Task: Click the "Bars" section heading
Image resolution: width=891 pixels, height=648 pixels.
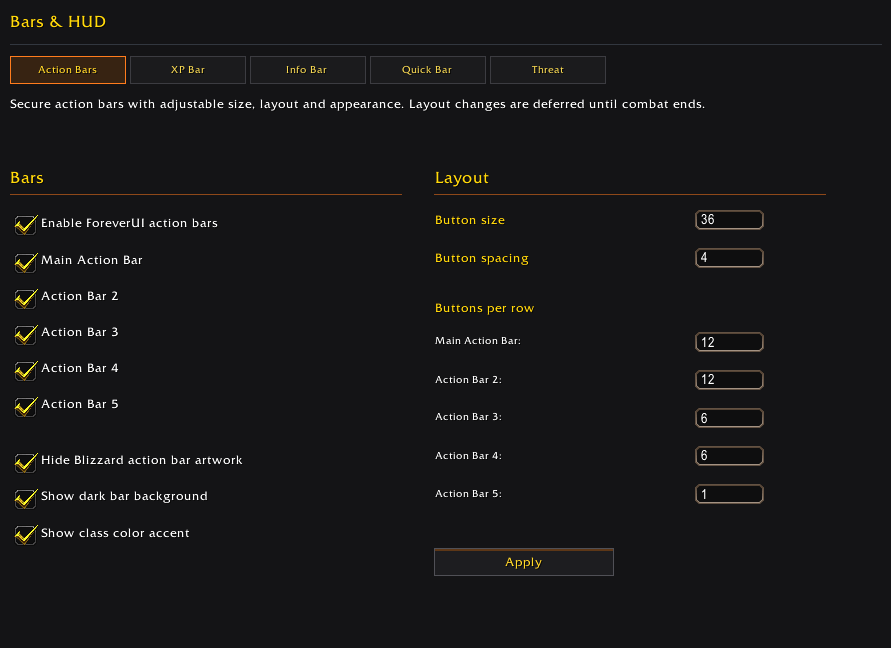Action: (x=27, y=178)
